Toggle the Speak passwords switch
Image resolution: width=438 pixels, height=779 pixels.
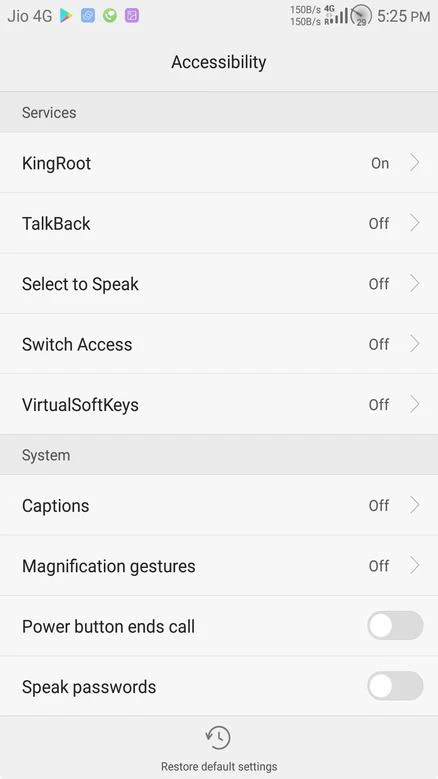tap(395, 686)
